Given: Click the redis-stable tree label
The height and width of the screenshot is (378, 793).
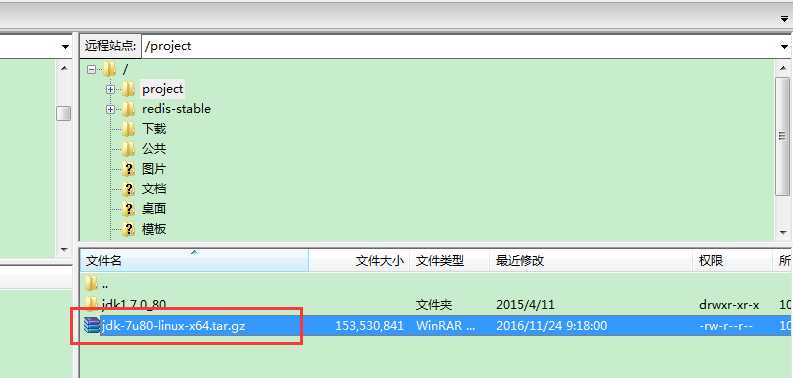Looking at the screenshot, I should point(177,109).
